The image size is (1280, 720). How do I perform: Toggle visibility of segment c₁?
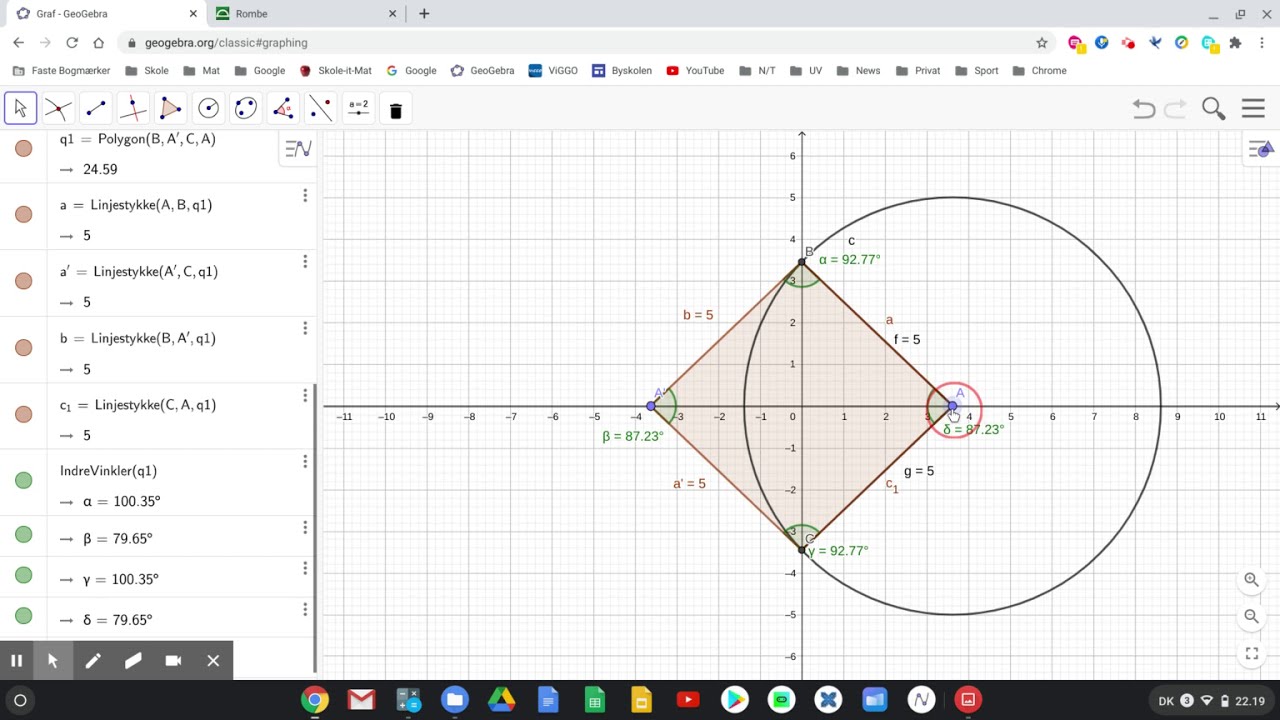pos(24,414)
